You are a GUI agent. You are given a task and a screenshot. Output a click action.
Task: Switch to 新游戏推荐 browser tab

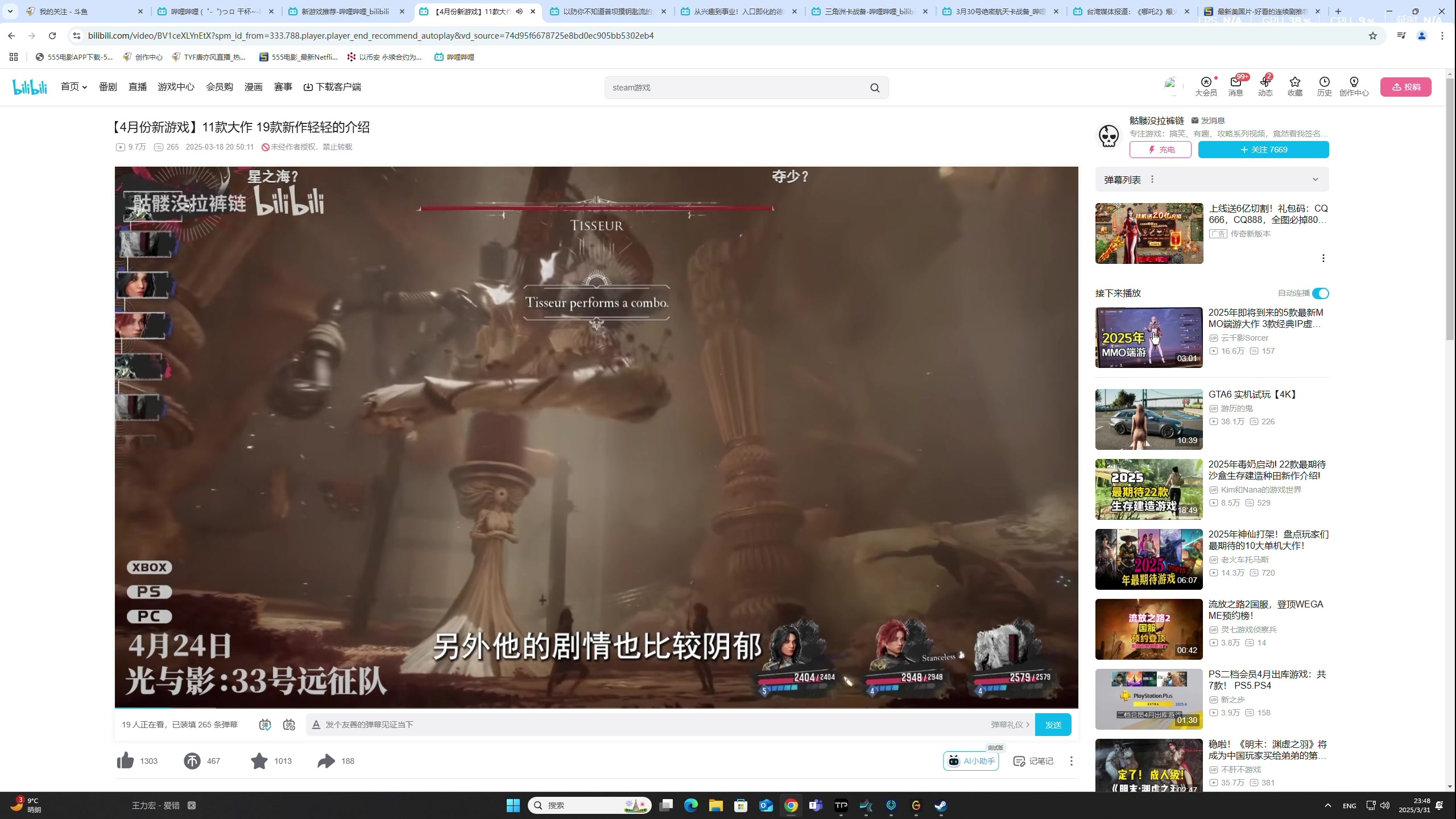pos(346,11)
